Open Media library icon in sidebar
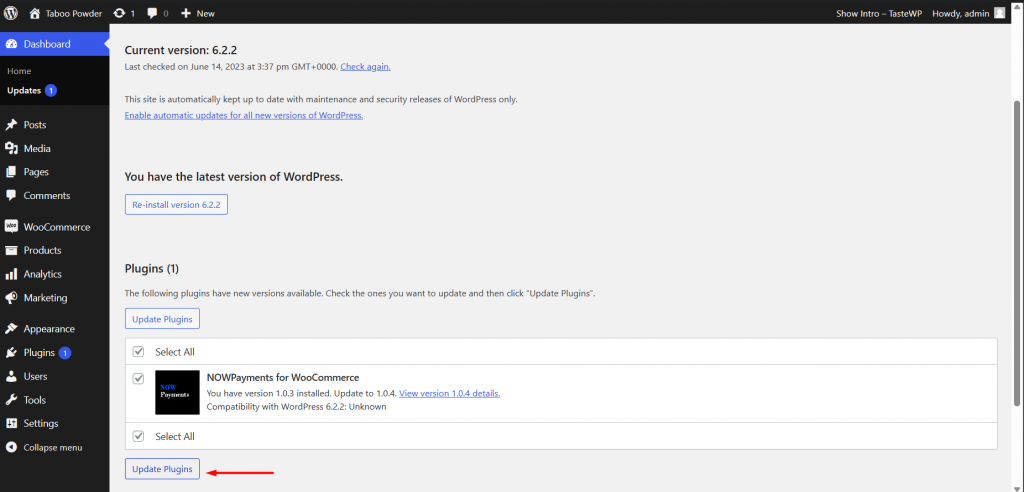Image resolution: width=1024 pixels, height=492 pixels. [11, 148]
